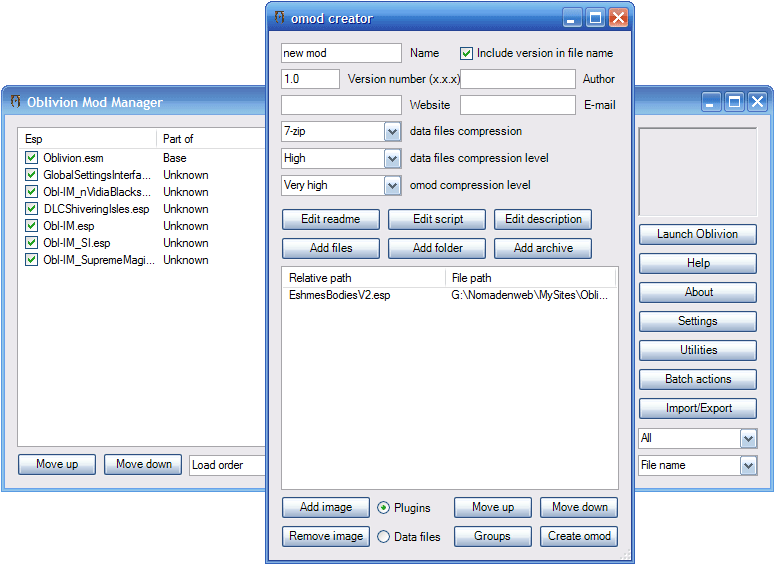
Task: Click the Load order box in Mod Manager
Action: tap(228, 465)
